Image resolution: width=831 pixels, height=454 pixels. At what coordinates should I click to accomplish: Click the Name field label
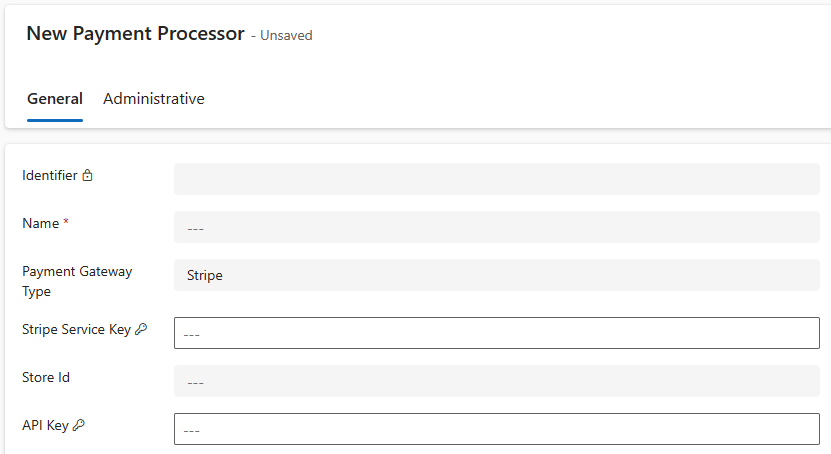[x=40, y=223]
